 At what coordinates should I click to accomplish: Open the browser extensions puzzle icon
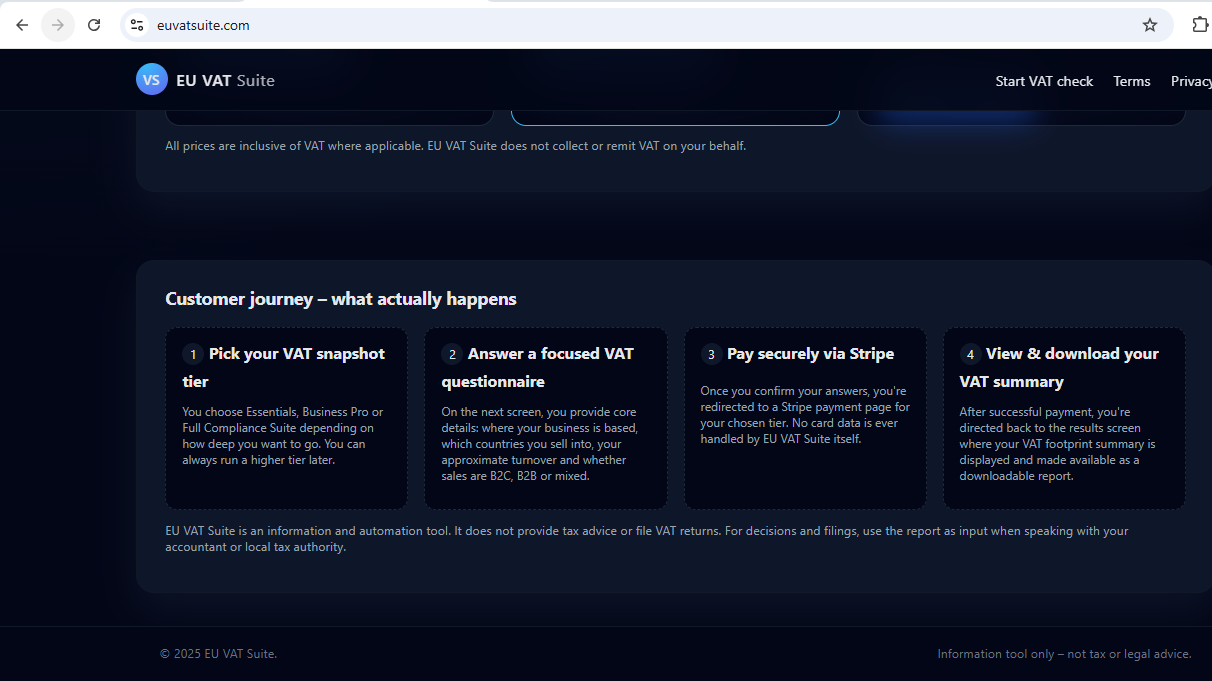click(x=1200, y=25)
